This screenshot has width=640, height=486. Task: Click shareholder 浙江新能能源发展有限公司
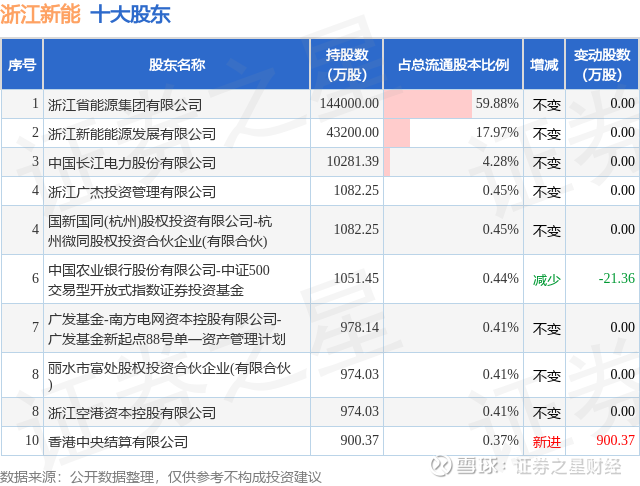(132, 134)
